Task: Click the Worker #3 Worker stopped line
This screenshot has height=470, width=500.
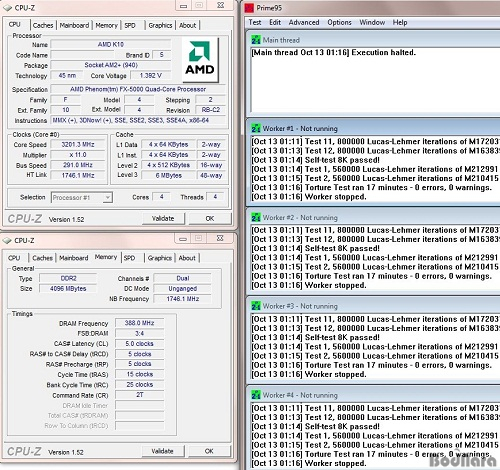Action: pos(309,374)
